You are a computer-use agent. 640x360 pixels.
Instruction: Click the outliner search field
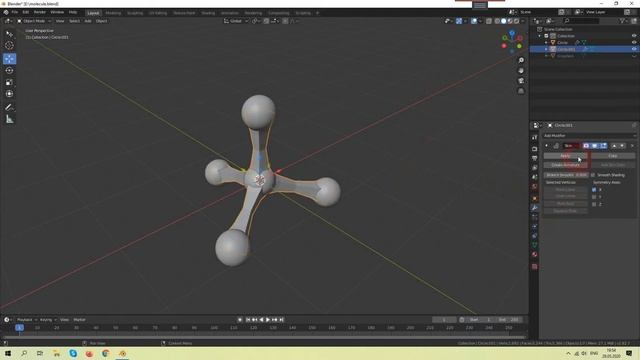pyautogui.click(x=581, y=21)
